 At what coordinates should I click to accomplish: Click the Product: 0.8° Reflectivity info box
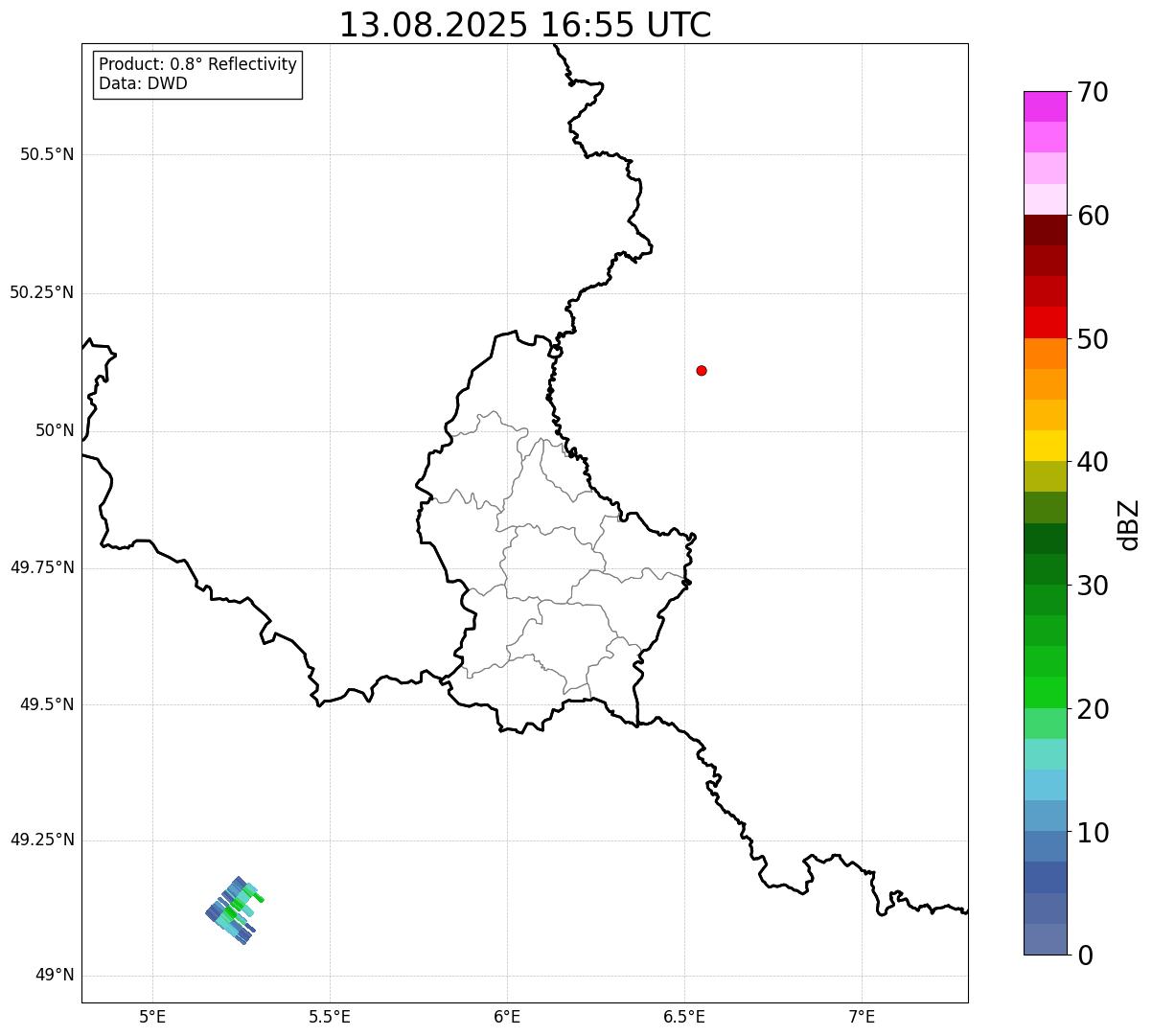click(198, 74)
